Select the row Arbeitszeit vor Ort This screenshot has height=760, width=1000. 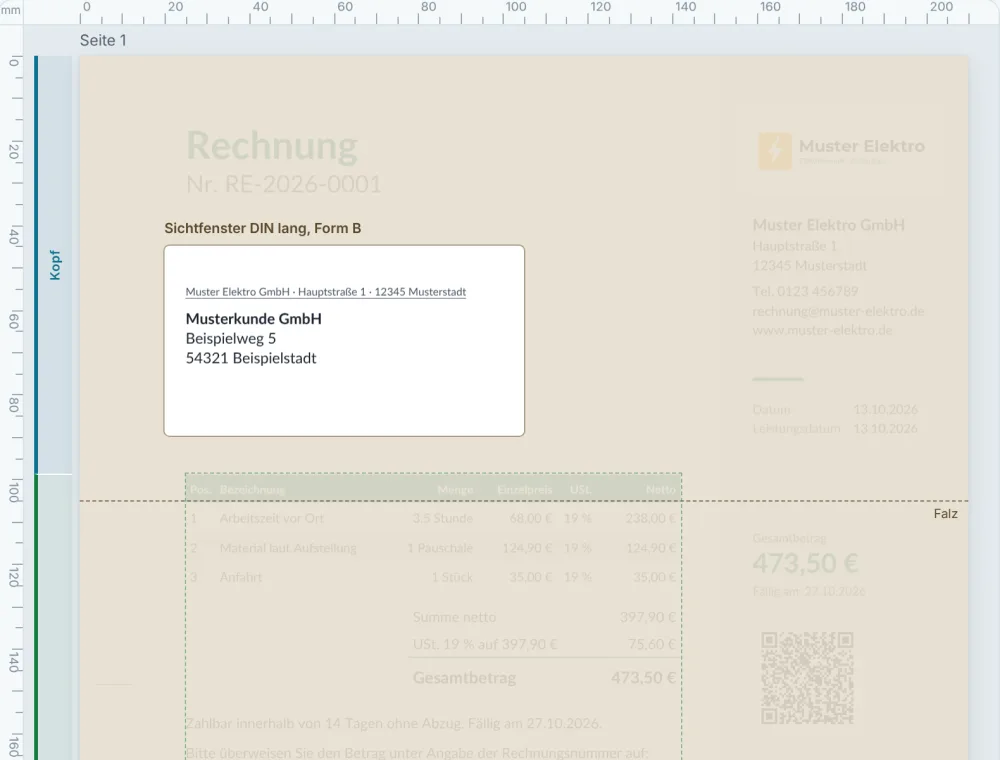[x=434, y=518]
